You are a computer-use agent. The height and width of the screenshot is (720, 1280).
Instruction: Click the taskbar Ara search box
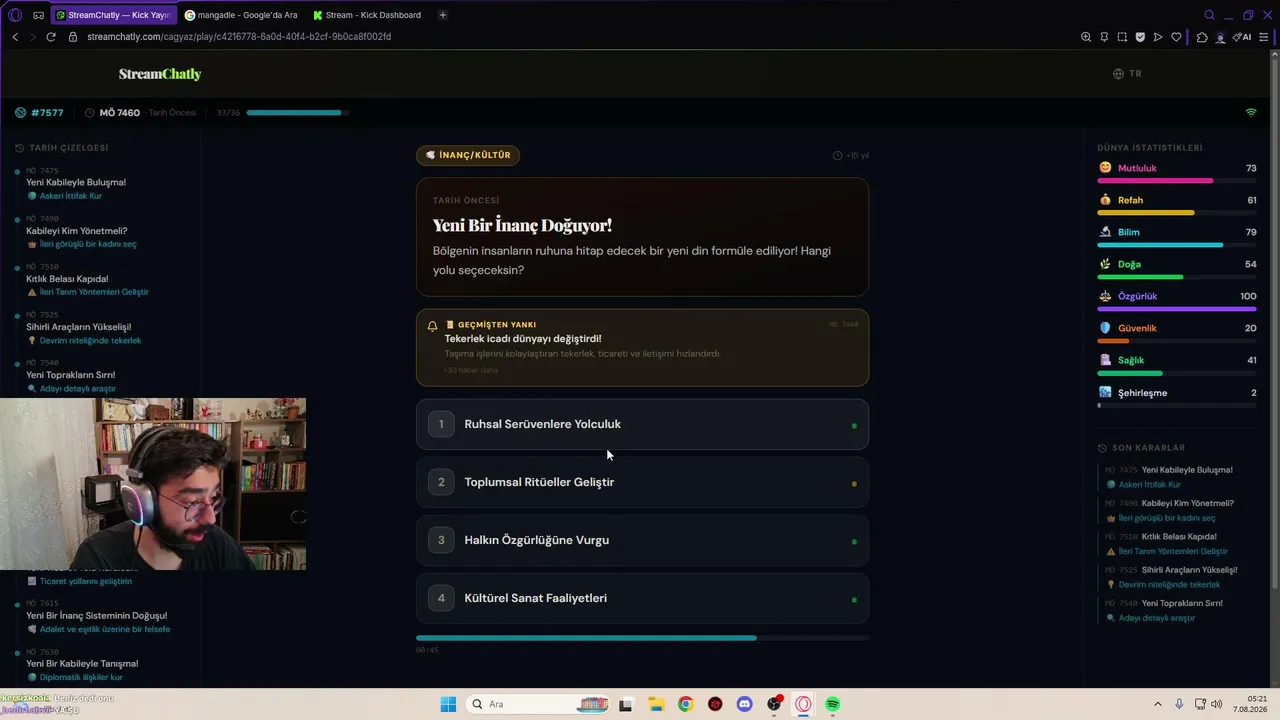pyautogui.click(x=540, y=704)
